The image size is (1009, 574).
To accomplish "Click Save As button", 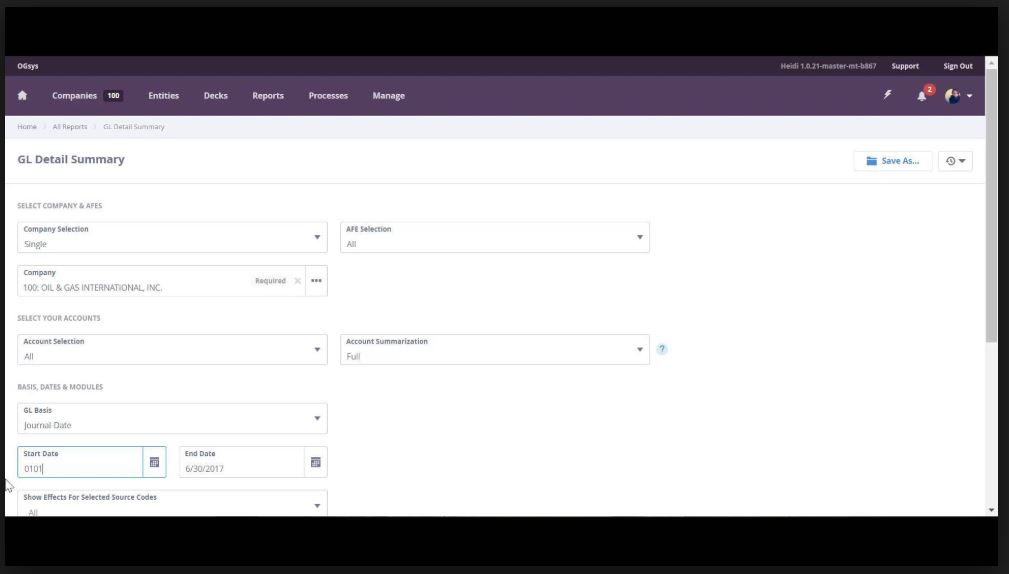I will (x=893, y=161).
